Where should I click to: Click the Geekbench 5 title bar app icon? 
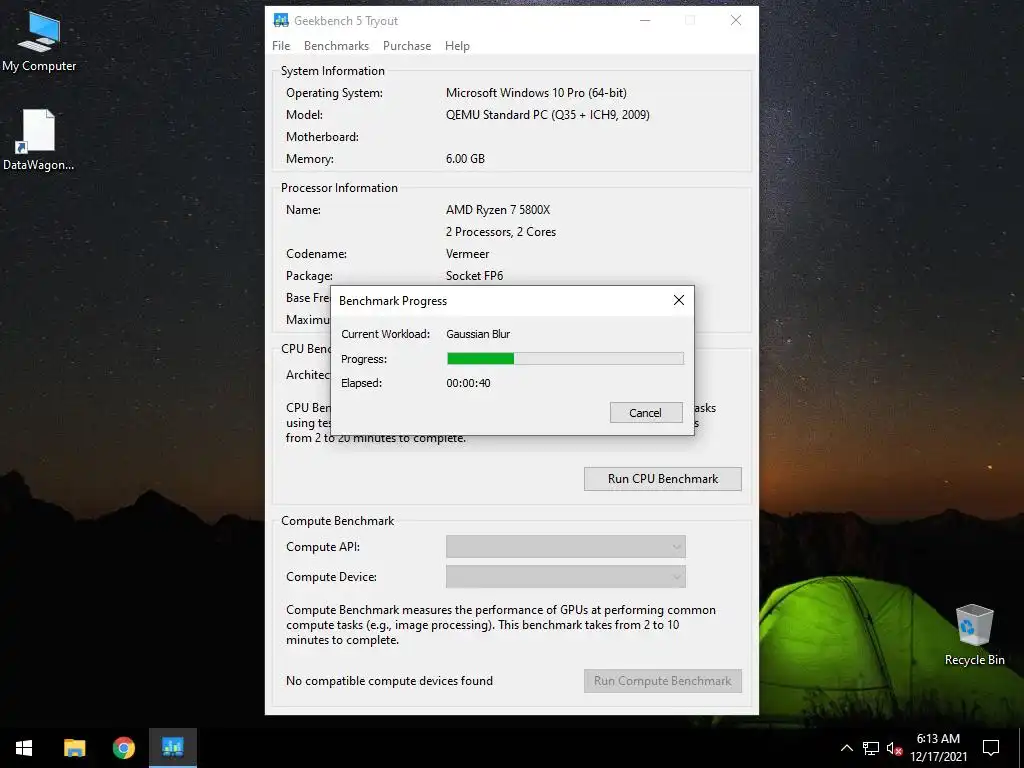[x=281, y=20]
